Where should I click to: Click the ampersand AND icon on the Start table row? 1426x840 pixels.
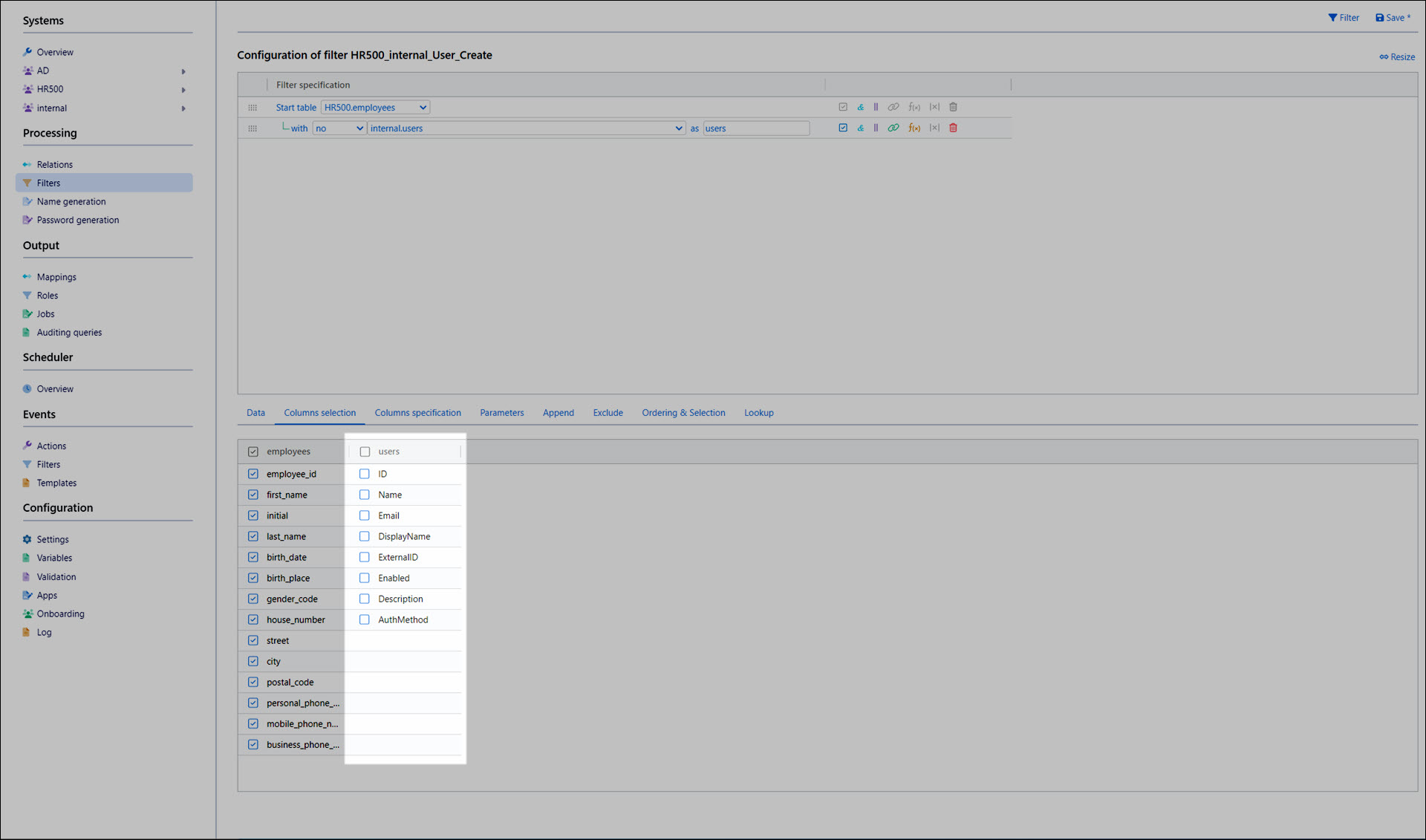click(860, 107)
